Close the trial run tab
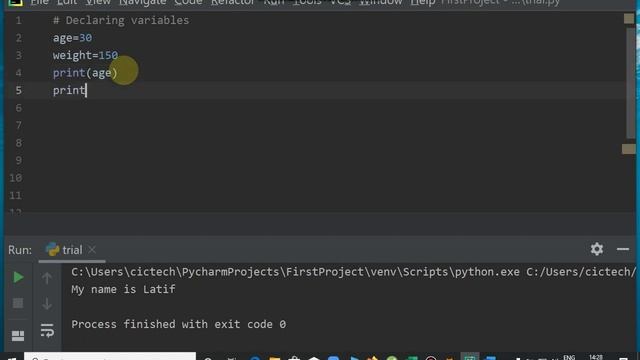The height and width of the screenshot is (360, 640). tap(92, 249)
